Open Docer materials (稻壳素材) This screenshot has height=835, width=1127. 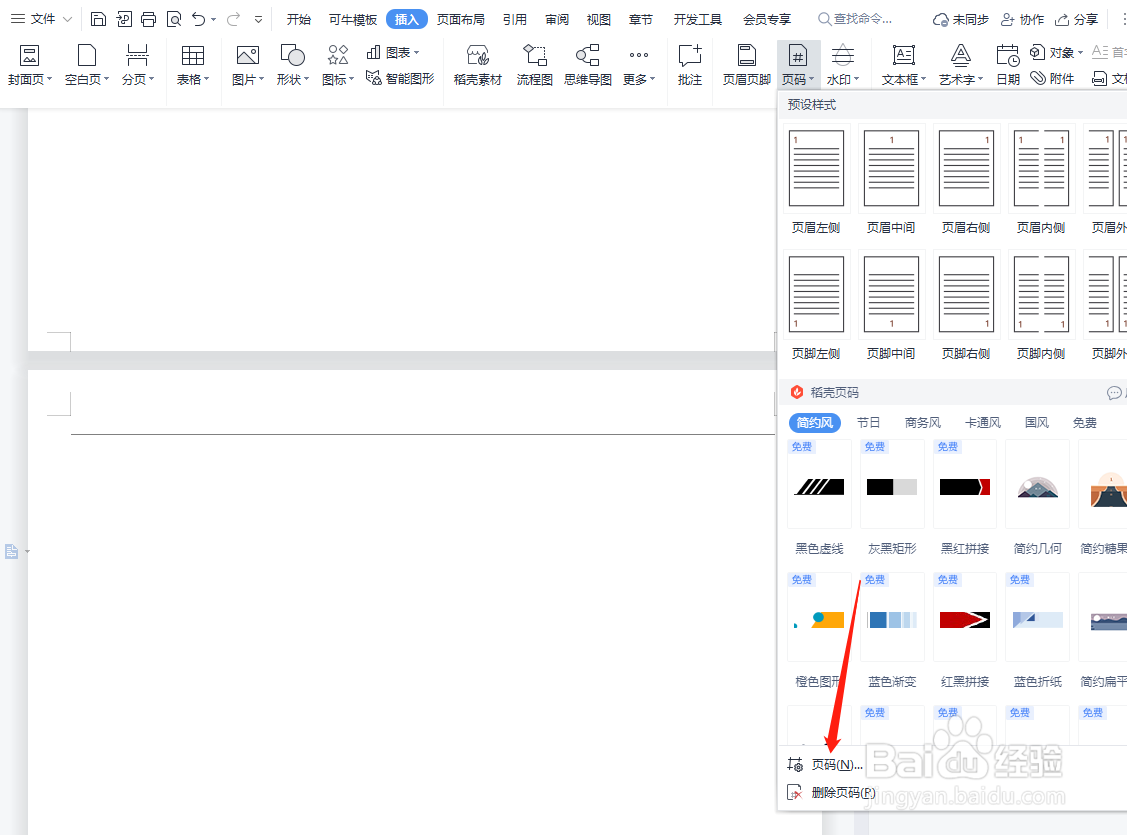(x=477, y=65)
